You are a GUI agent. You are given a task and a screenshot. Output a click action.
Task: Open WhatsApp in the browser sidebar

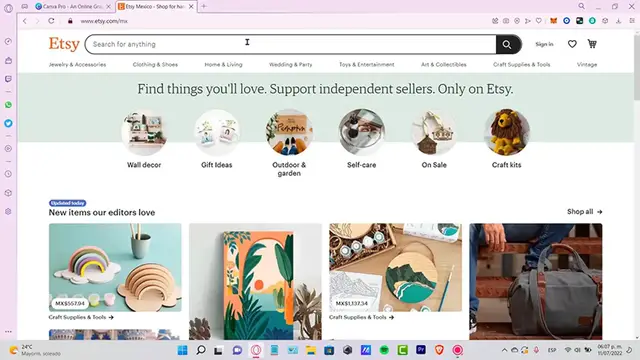(x=8, y=105)
